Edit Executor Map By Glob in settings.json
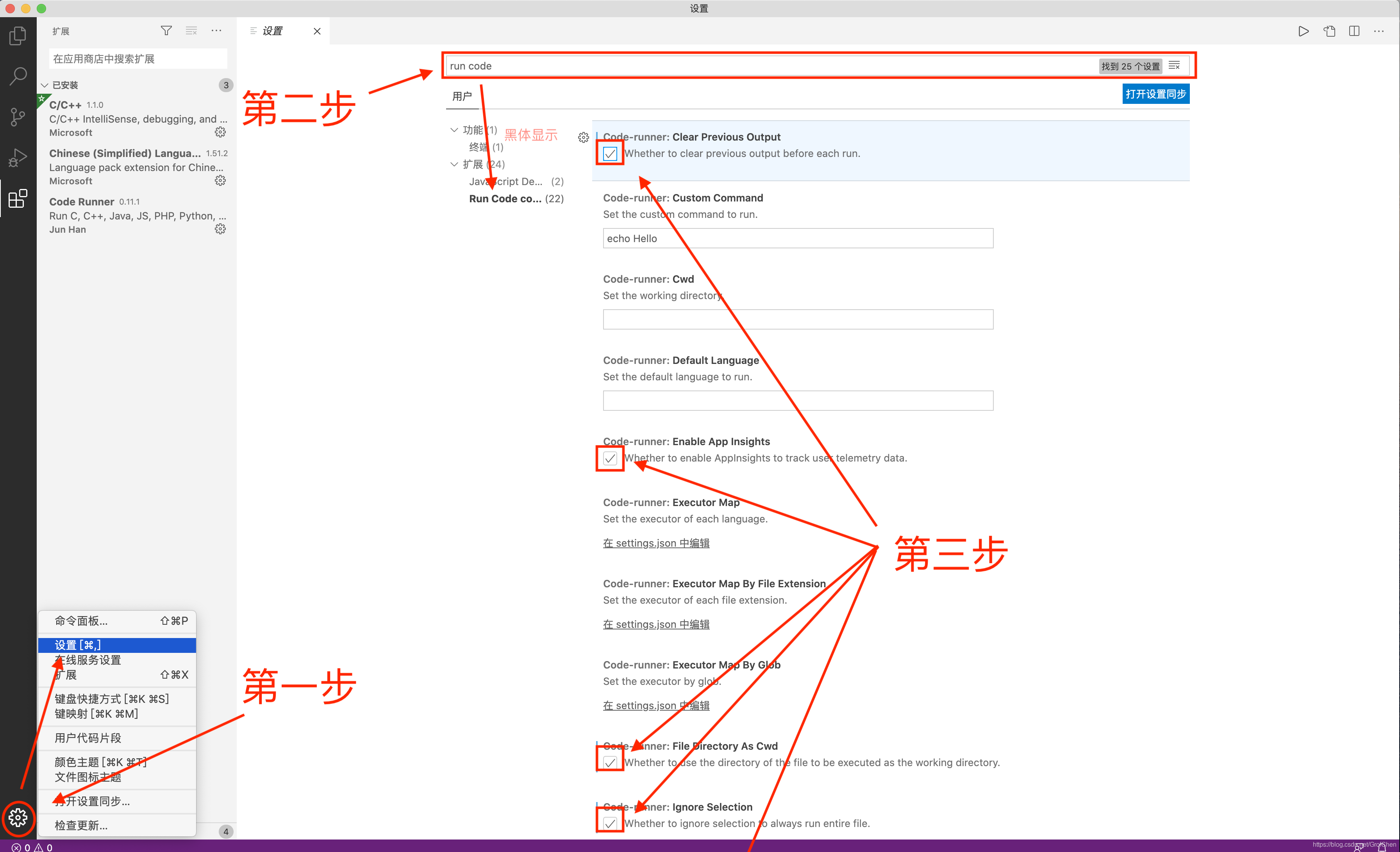Image resolution: width=1400 pixels, height=852 pixels. (656, 706)
